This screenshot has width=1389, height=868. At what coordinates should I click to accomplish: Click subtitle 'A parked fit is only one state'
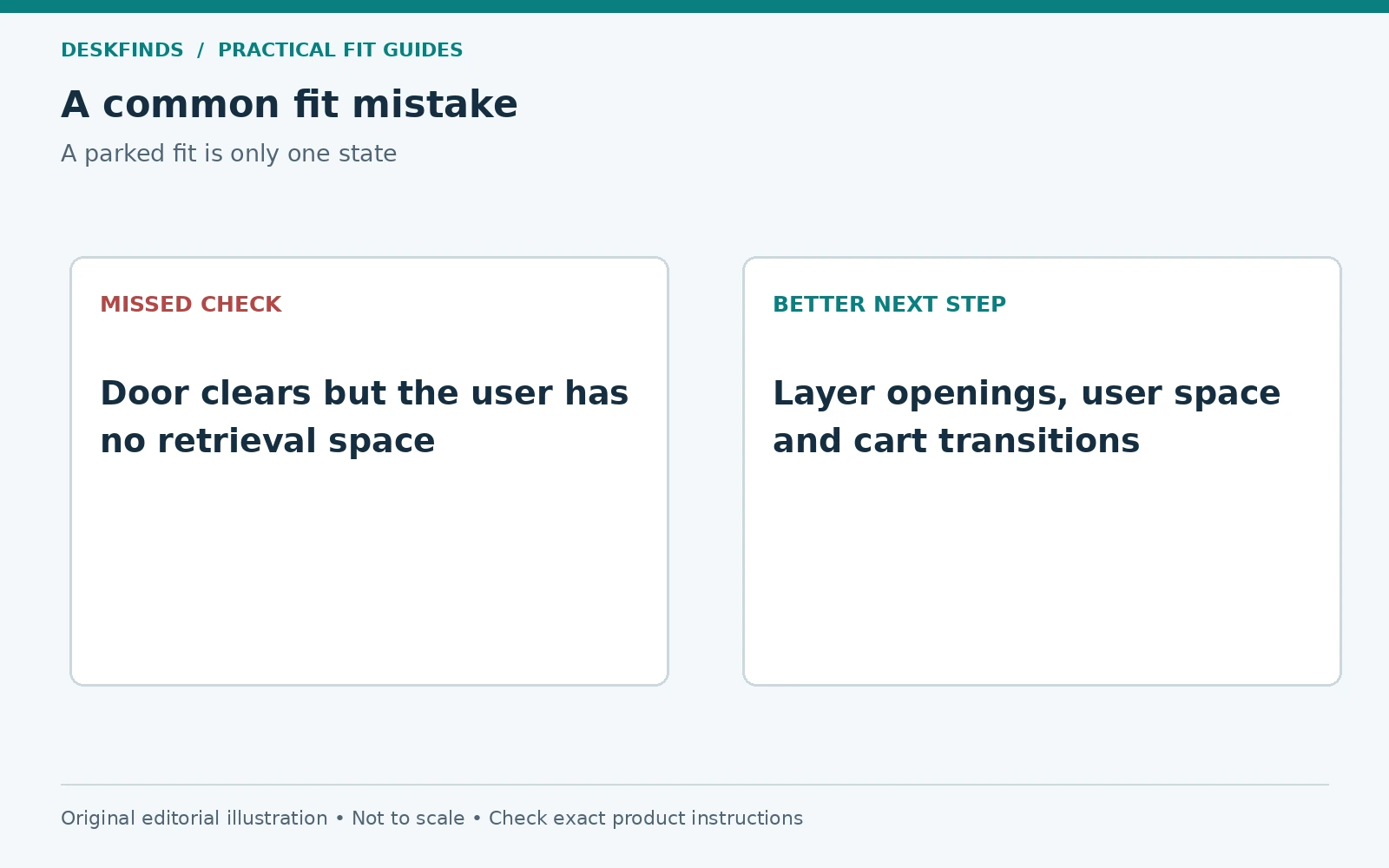228,154
